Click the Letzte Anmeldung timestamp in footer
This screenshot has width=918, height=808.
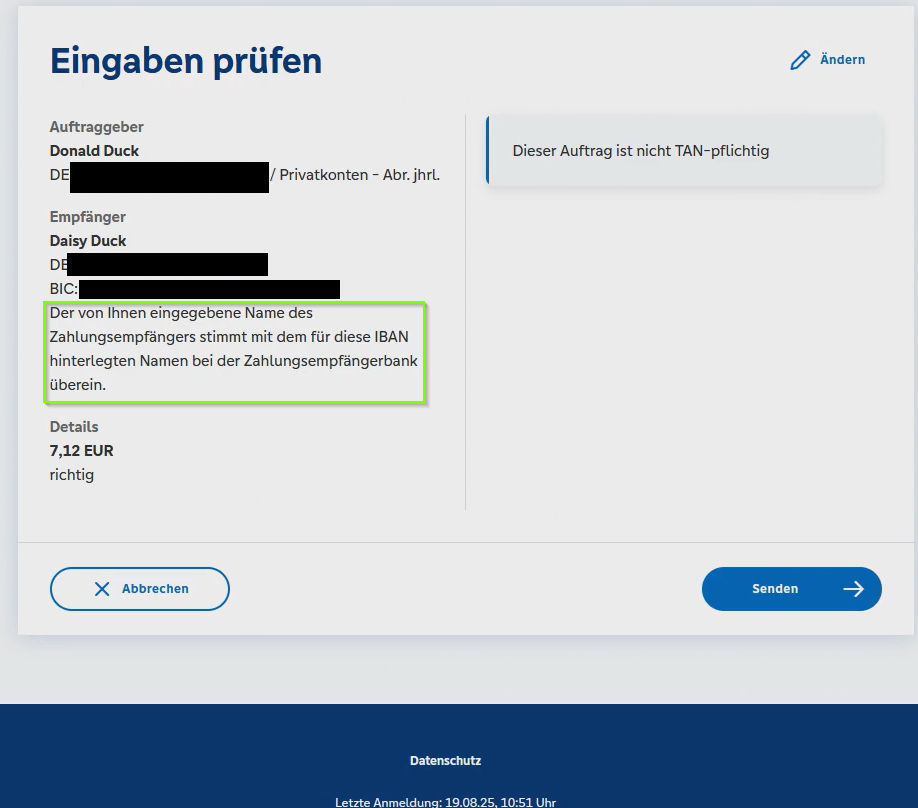click(x=445, y=801)
